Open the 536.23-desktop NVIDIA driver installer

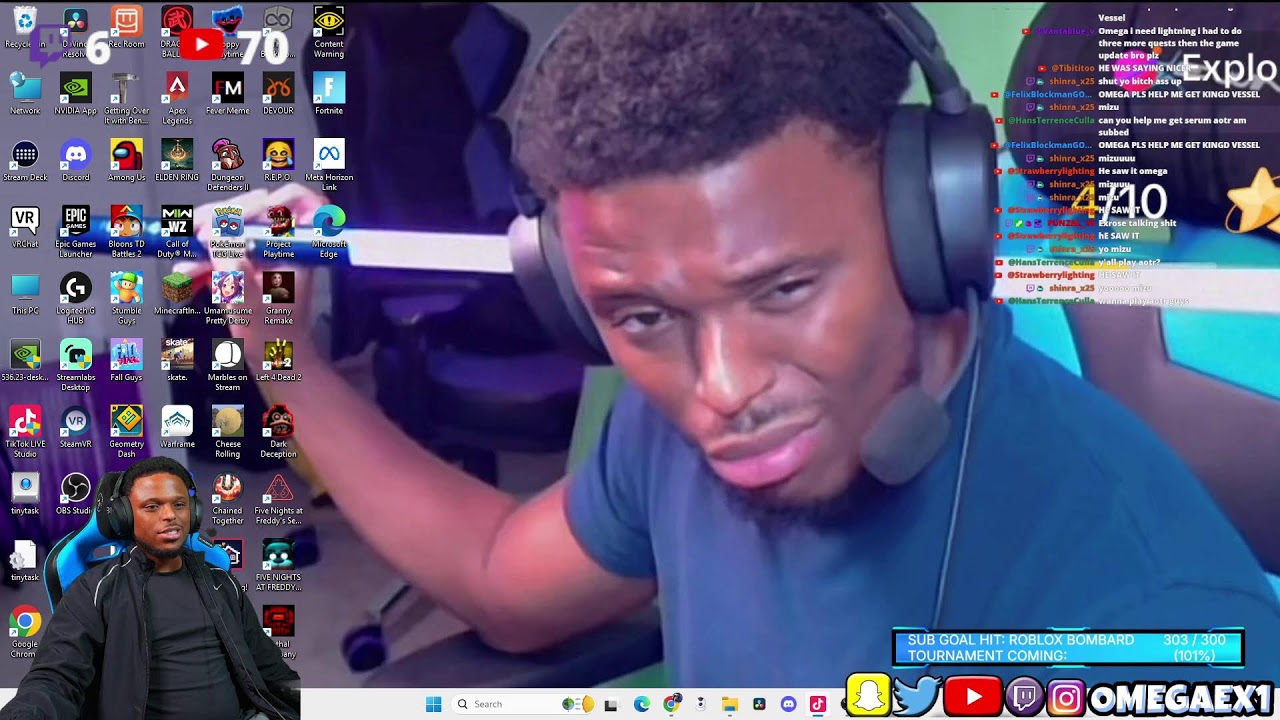pos(25,361)
